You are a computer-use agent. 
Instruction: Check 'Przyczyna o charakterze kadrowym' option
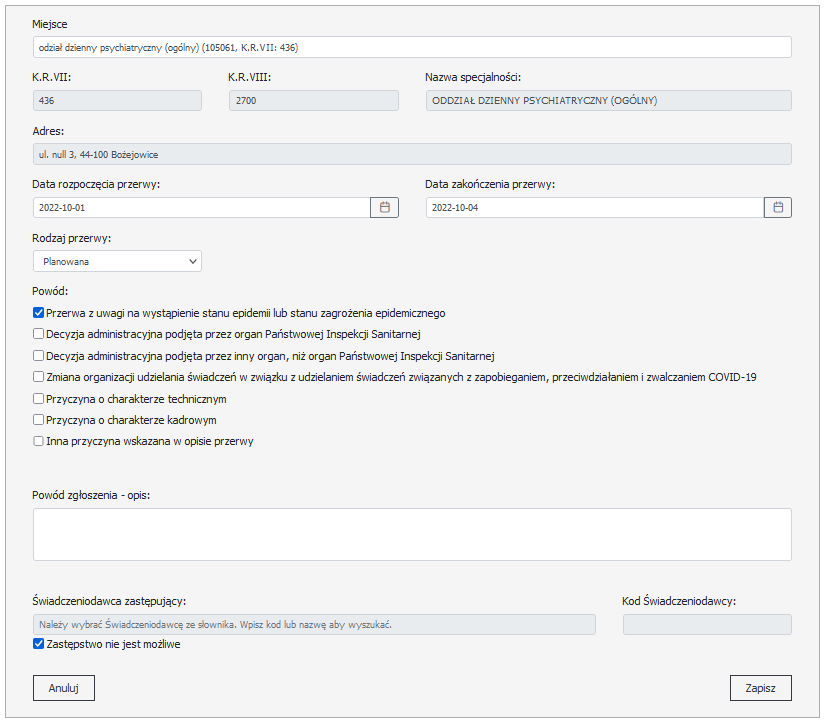pos(39,420)
